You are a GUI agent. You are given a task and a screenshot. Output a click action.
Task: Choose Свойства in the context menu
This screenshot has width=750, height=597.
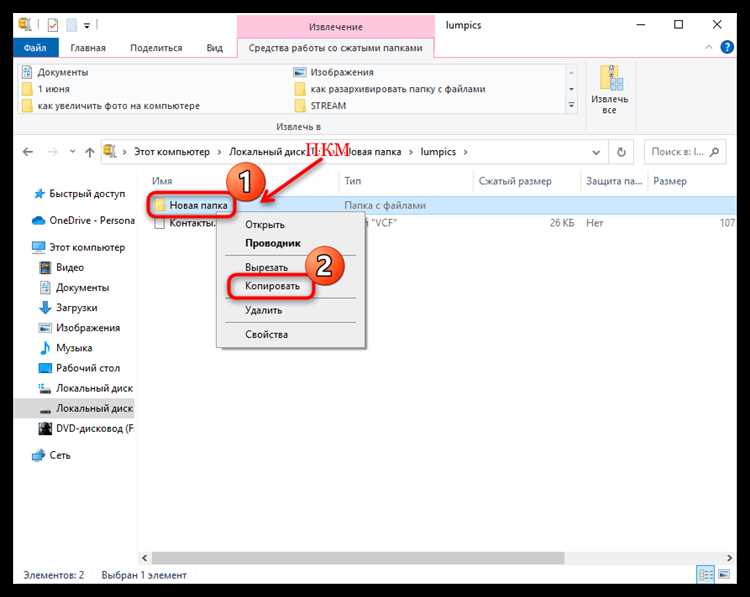266,334
